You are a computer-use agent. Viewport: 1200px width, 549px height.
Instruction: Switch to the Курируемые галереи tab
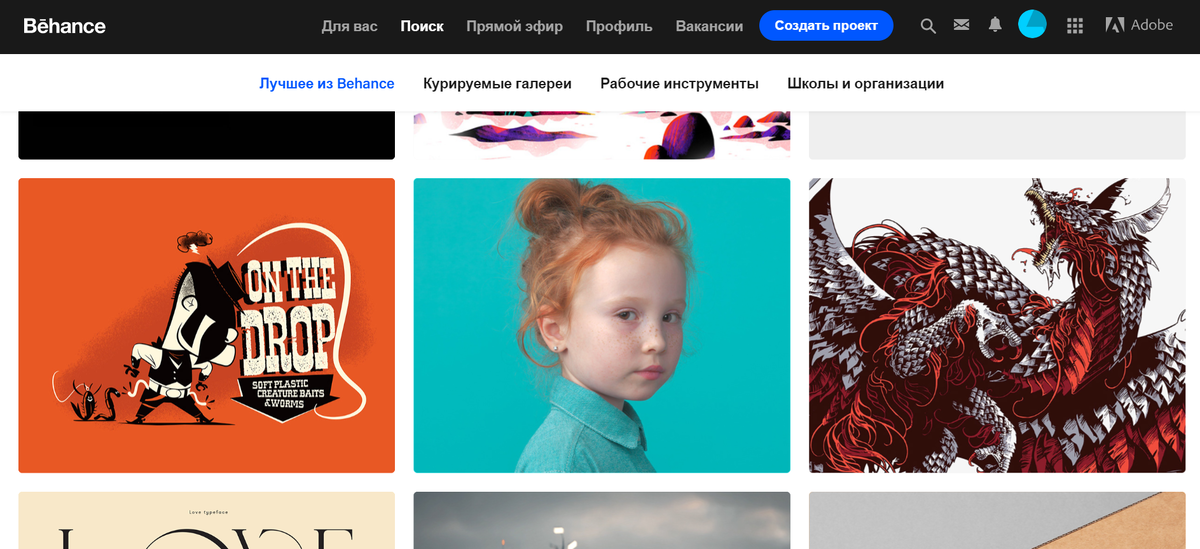click(497, 84)
